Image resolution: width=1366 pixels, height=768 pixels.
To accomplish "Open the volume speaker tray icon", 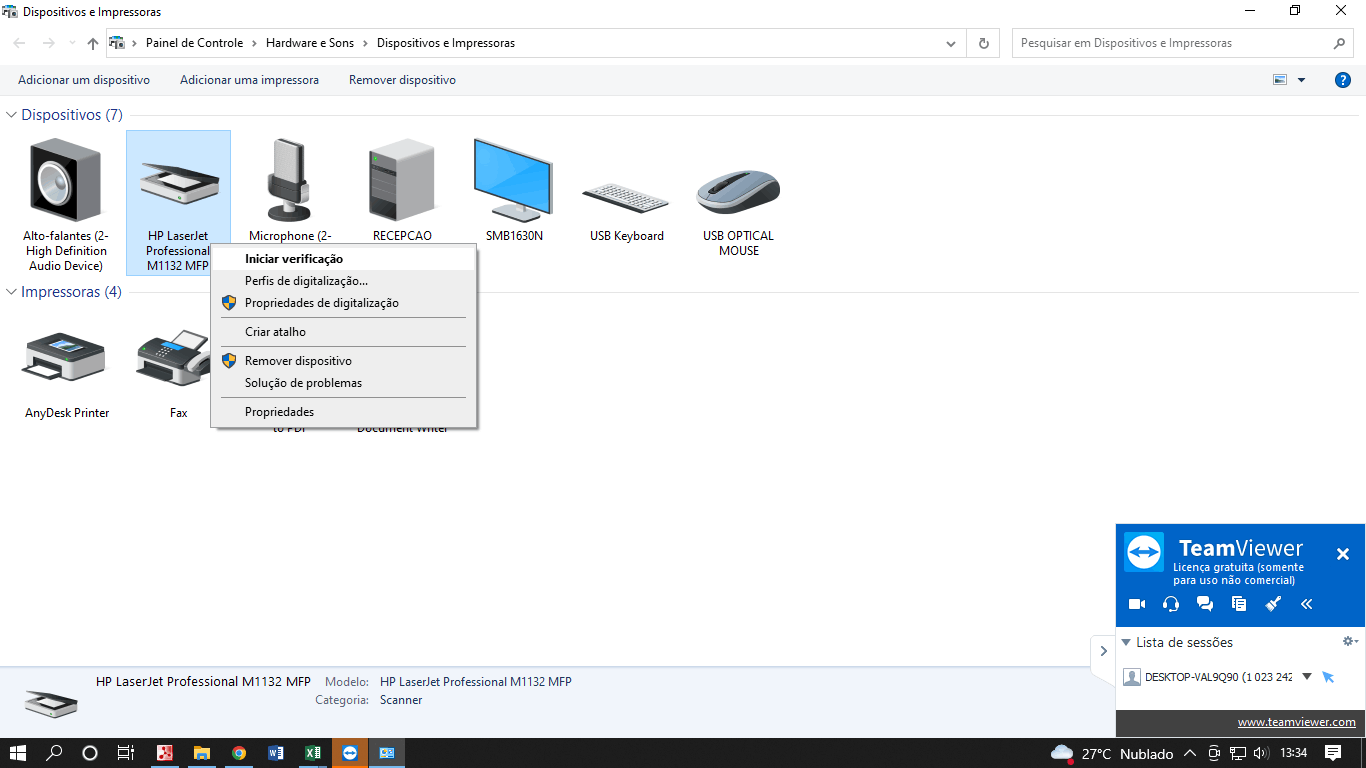I will [x=1260, y=753].
